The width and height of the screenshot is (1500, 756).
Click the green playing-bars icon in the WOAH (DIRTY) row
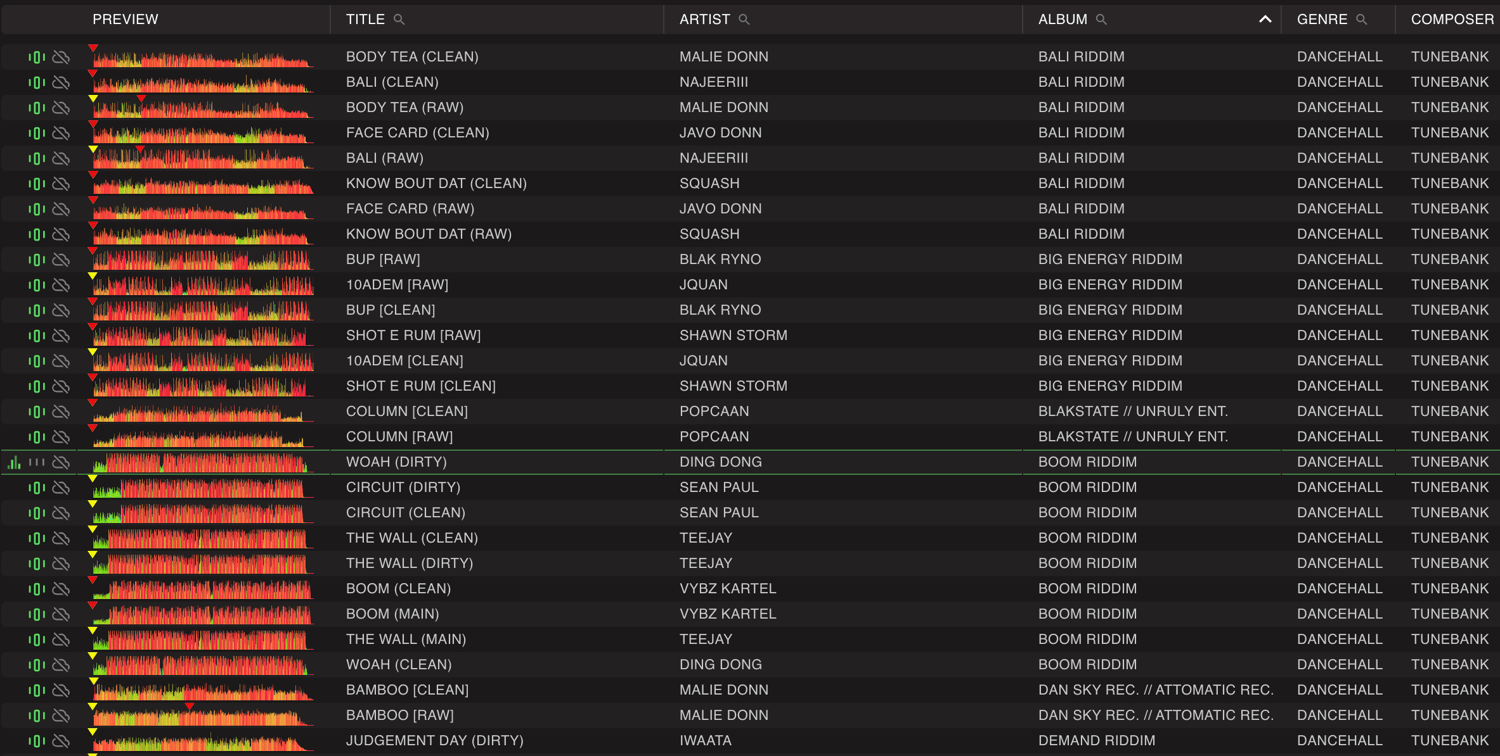[14, 462]
